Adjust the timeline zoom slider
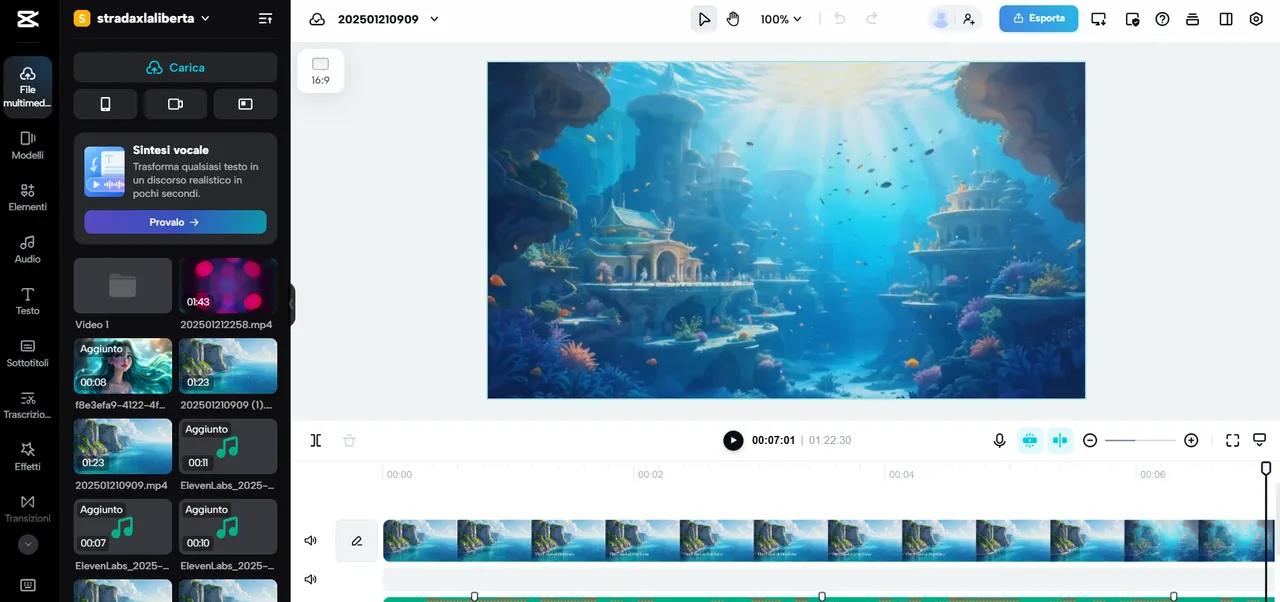The height and width of the screenshot is (602, 1280). 1140,440
